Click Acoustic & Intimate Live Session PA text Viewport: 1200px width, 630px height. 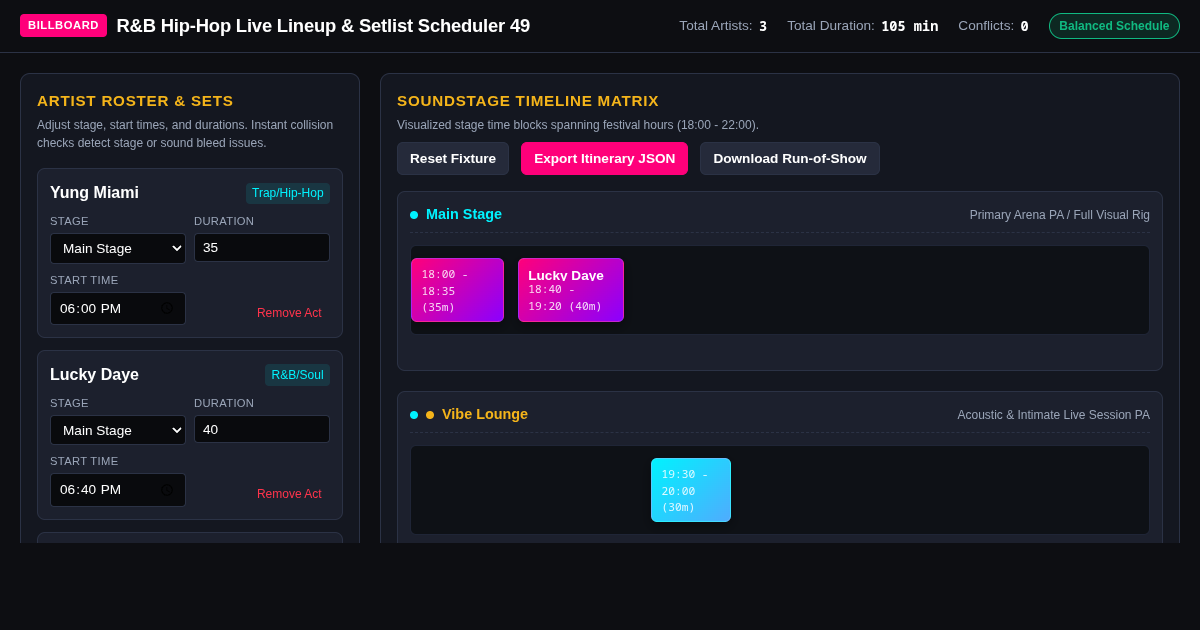[1054, 415]
